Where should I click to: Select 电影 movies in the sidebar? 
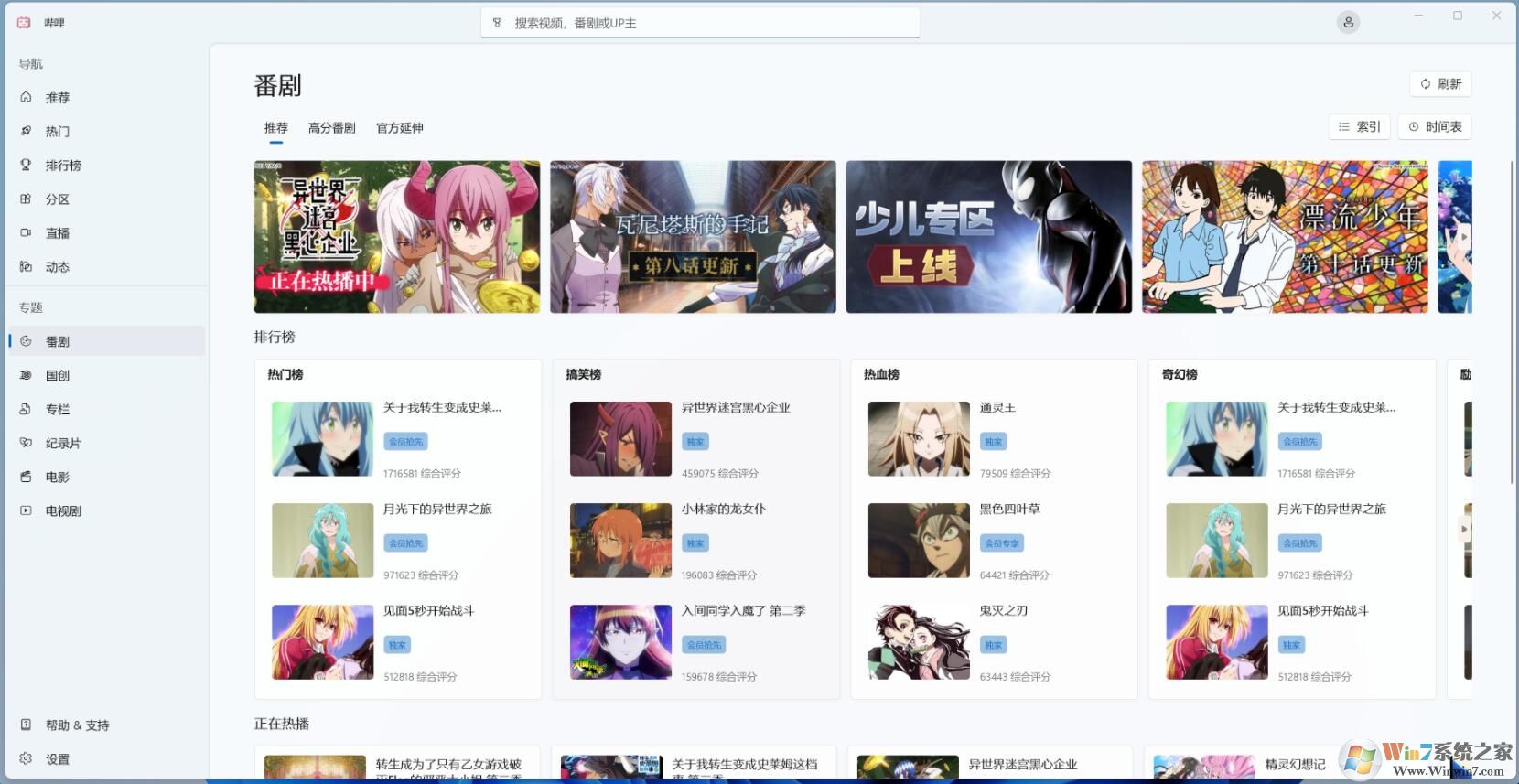[106, 477]
